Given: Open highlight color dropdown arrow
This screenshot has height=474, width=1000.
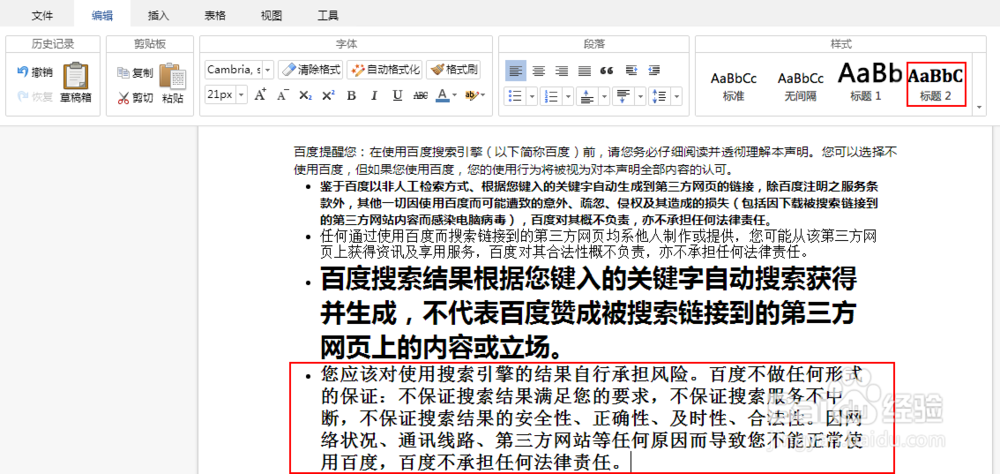Looking at the screenshot, I should pos(483,95).
